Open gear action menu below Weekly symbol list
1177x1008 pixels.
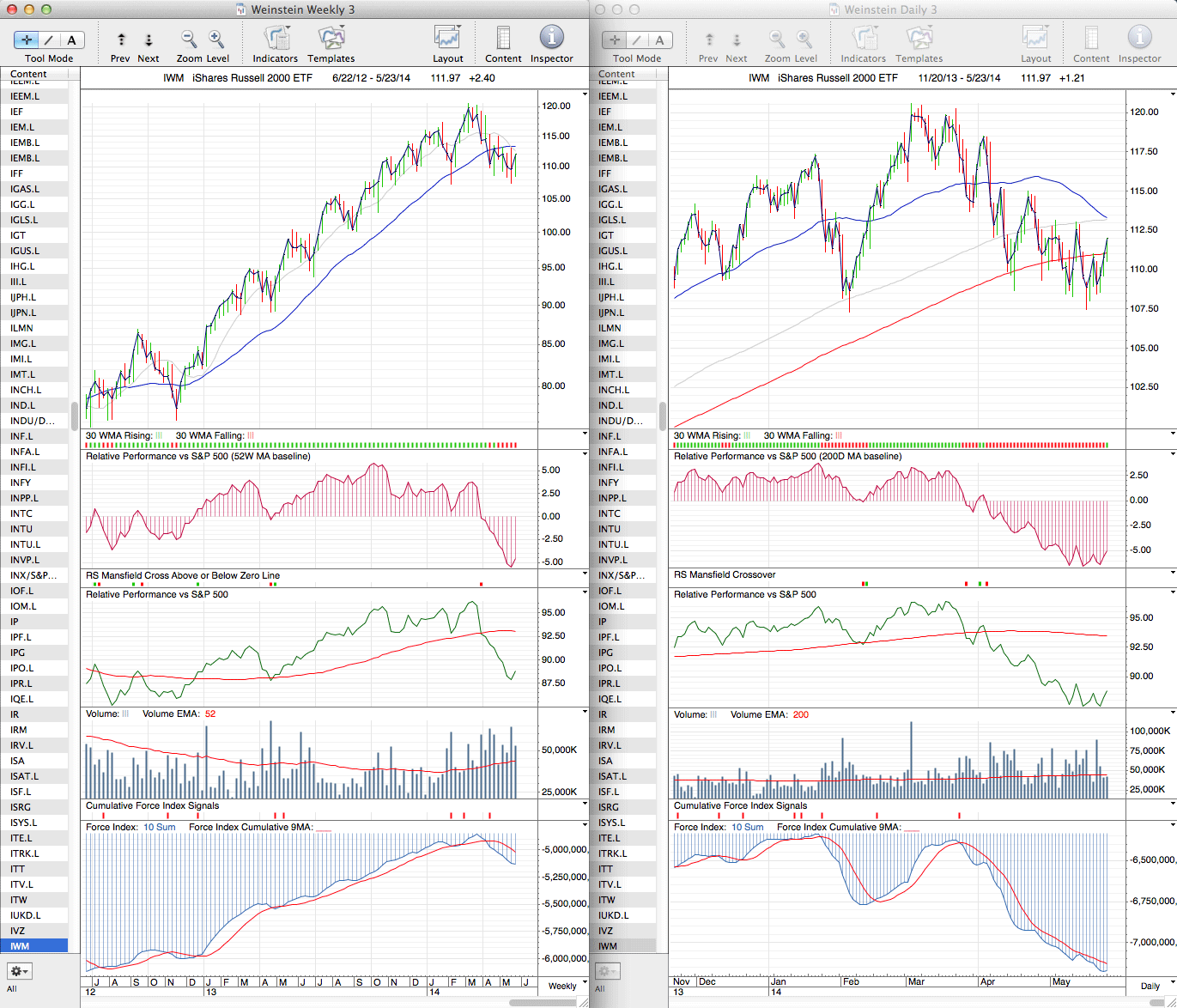(x=19, y=971)
